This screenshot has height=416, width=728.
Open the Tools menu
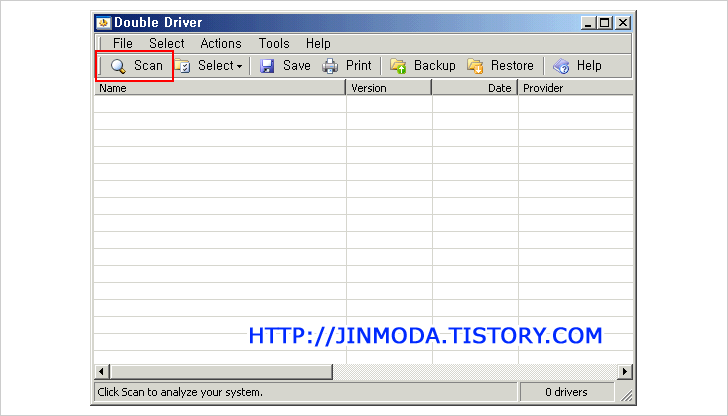pyautogui.click(x=274, y=43)
